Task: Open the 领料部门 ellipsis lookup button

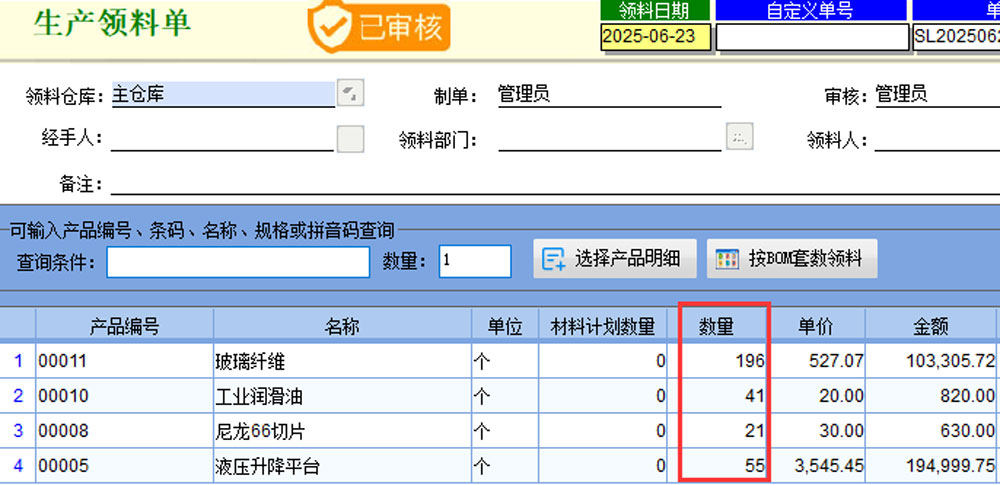Action: click(739, 137)
